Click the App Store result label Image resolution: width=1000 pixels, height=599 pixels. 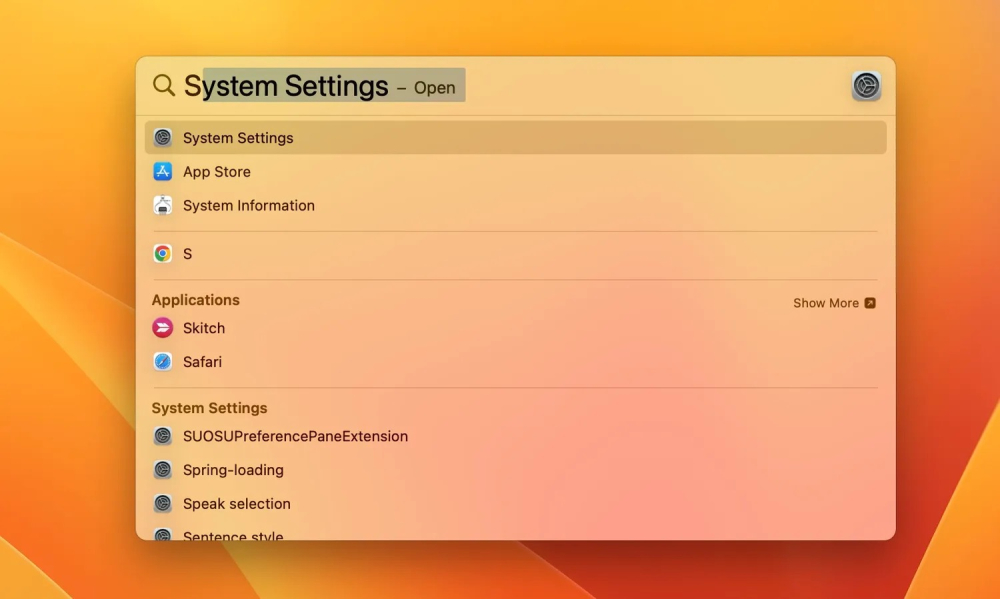pos(217,172)
